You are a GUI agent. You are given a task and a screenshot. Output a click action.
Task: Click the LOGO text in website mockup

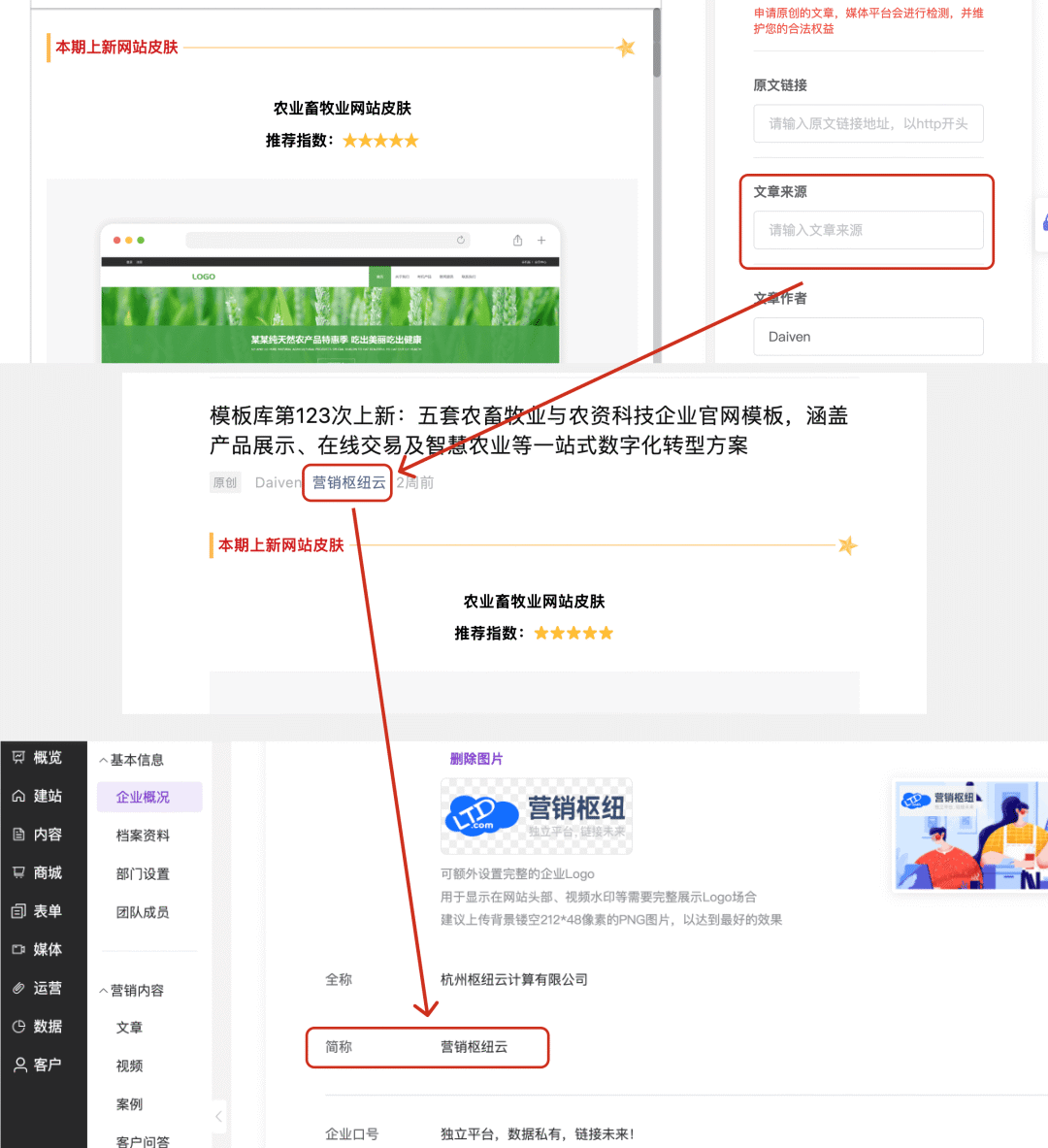pyautogui.click(x=204, y=277)
